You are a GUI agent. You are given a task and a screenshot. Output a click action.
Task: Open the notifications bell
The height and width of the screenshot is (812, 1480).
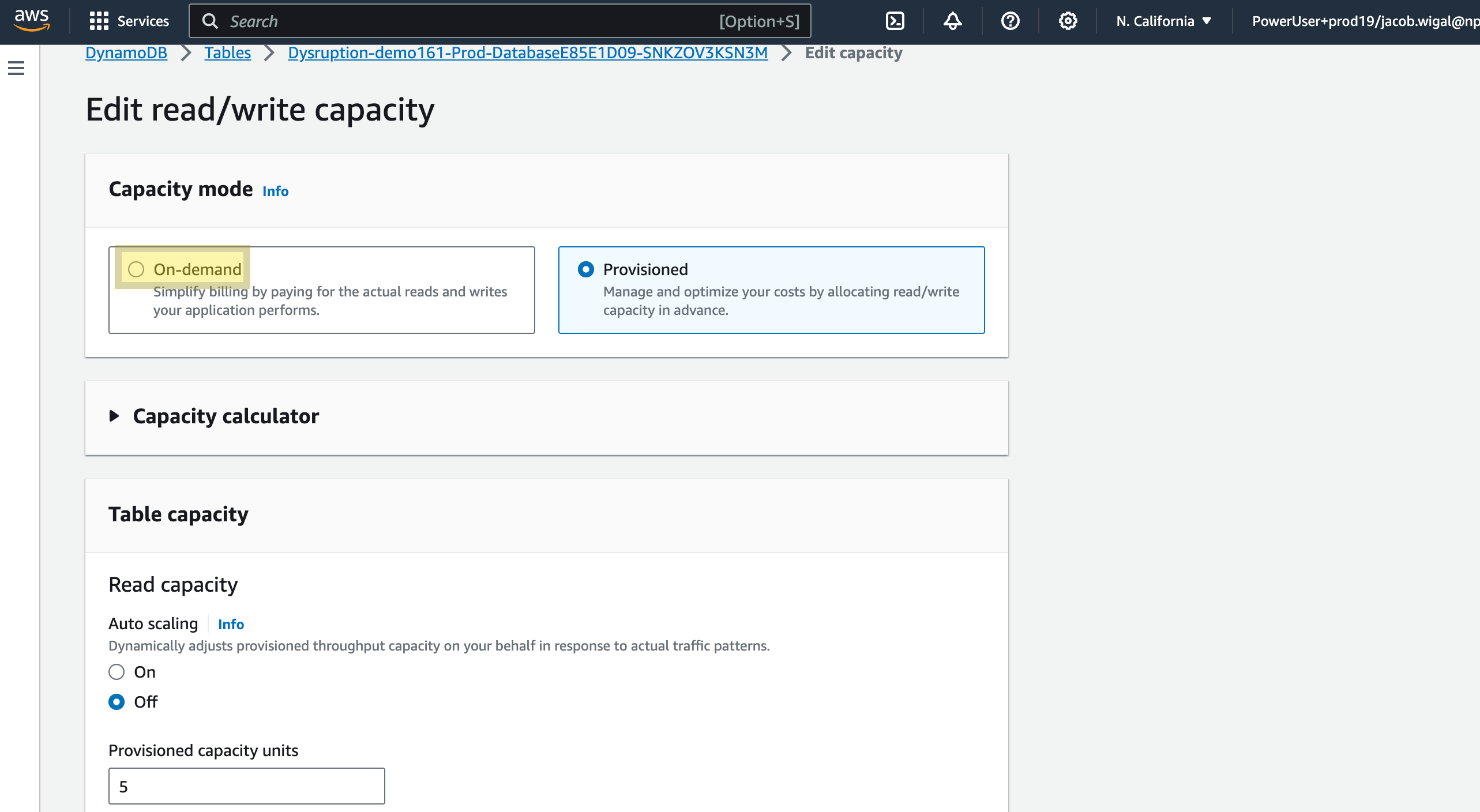coord(952,21)
